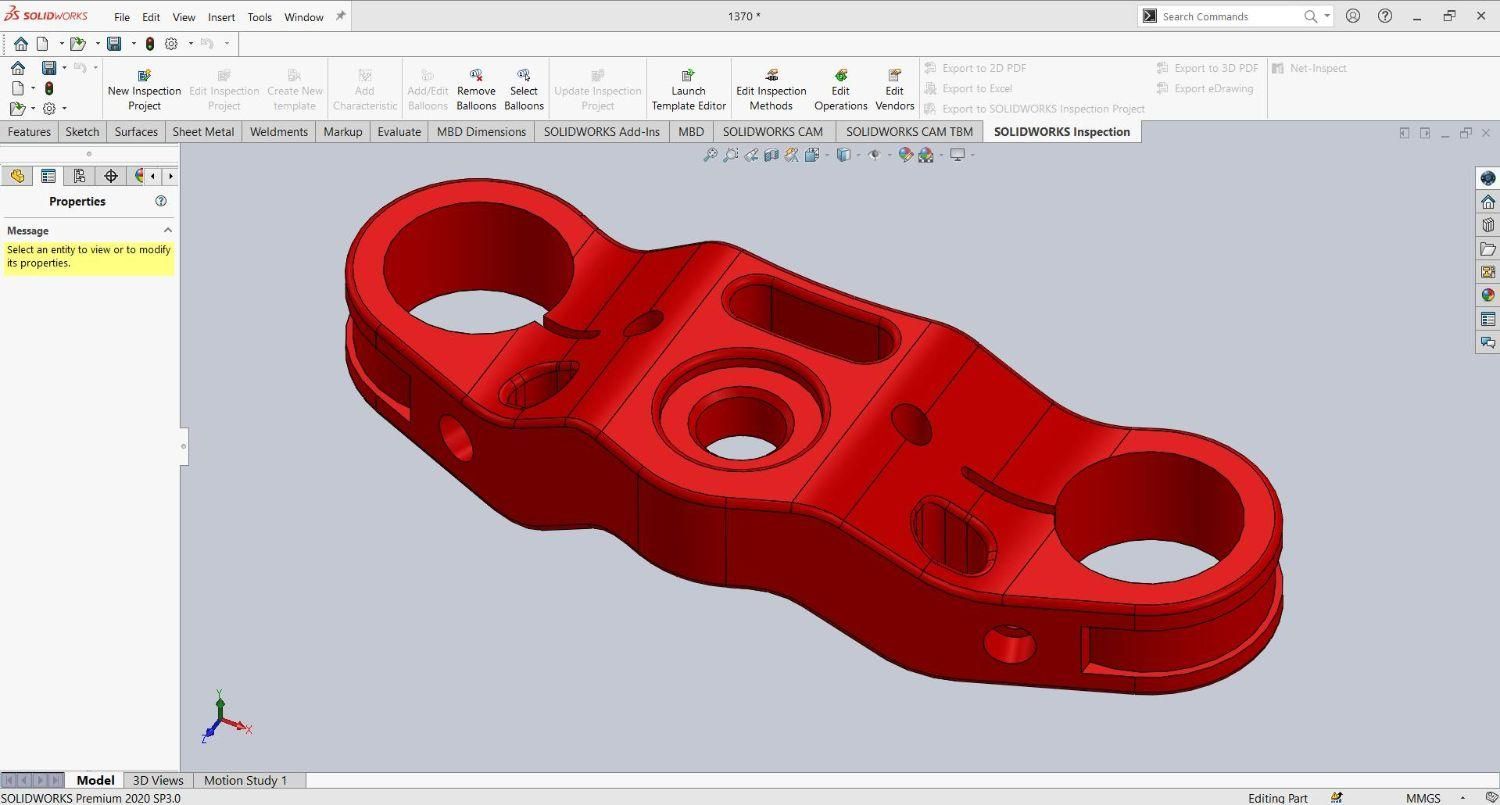
Task: Open the Edit Operations tool
Action: point(840,90)
